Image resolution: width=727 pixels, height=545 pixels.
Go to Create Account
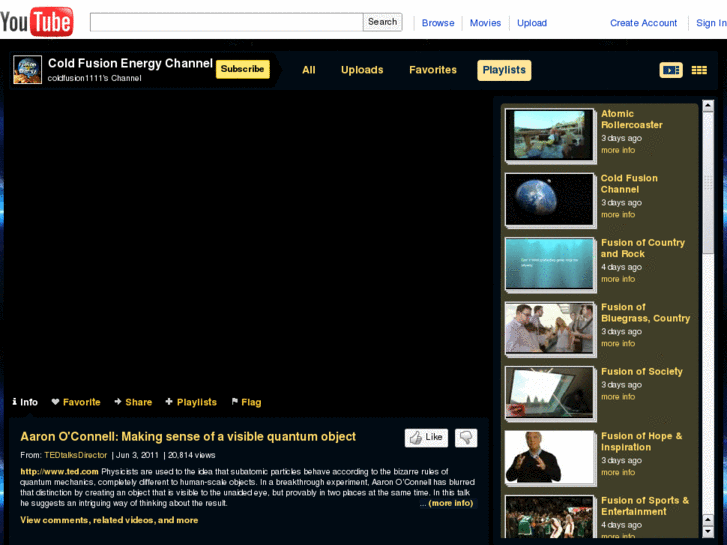pos(643,23)
